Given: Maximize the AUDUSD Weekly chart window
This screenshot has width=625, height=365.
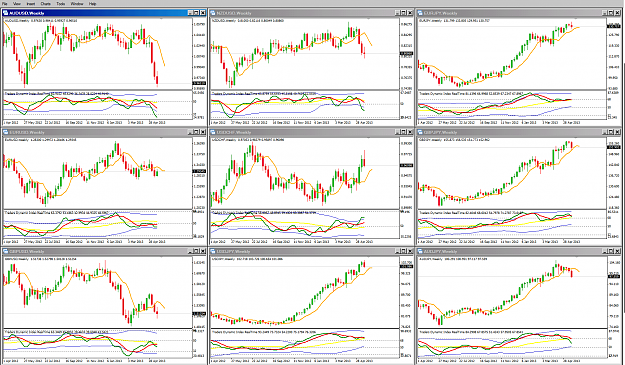Looking at the screenshot, I should (x=197, y=13).
